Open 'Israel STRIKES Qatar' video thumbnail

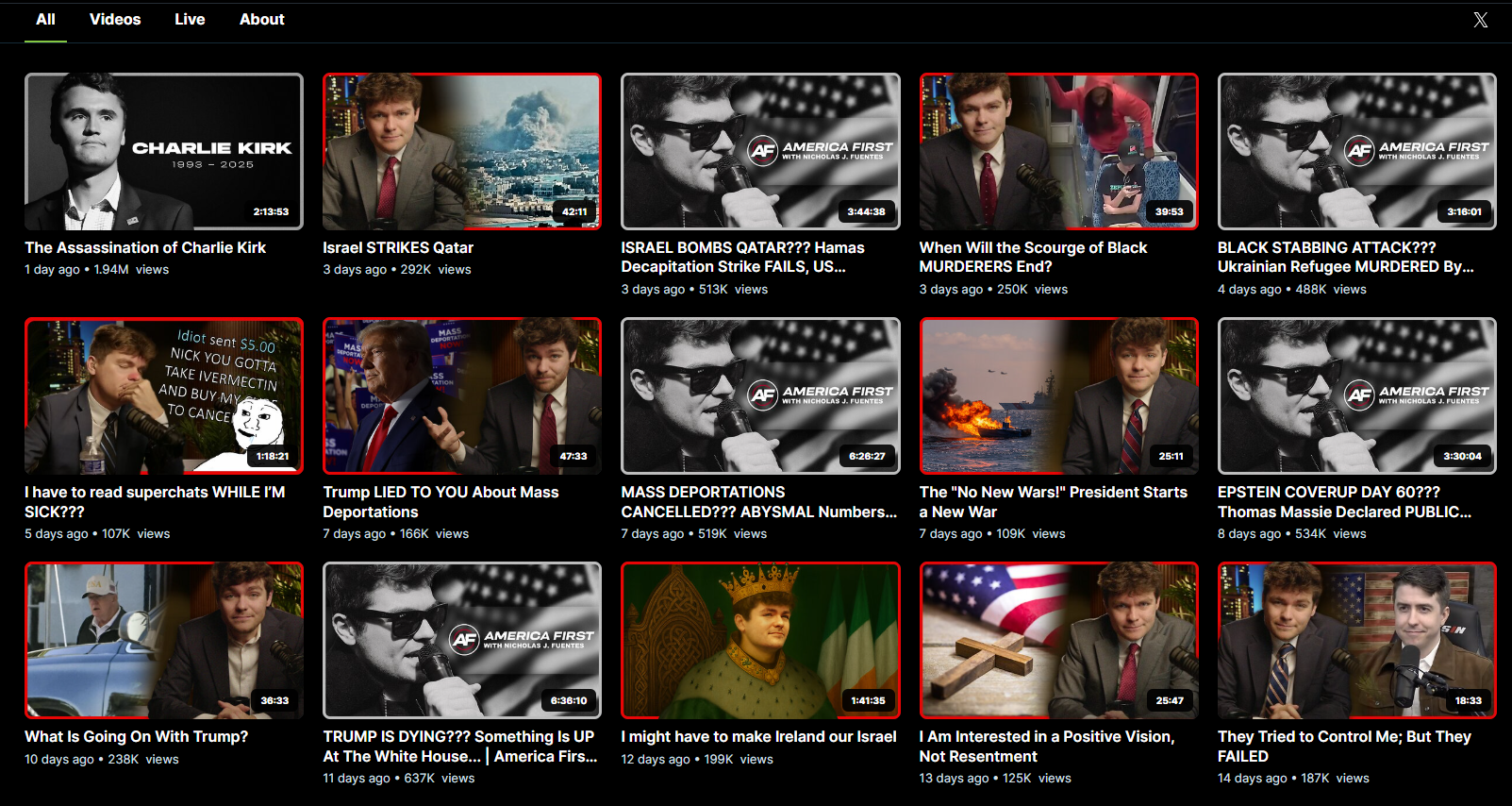point(462,151)
